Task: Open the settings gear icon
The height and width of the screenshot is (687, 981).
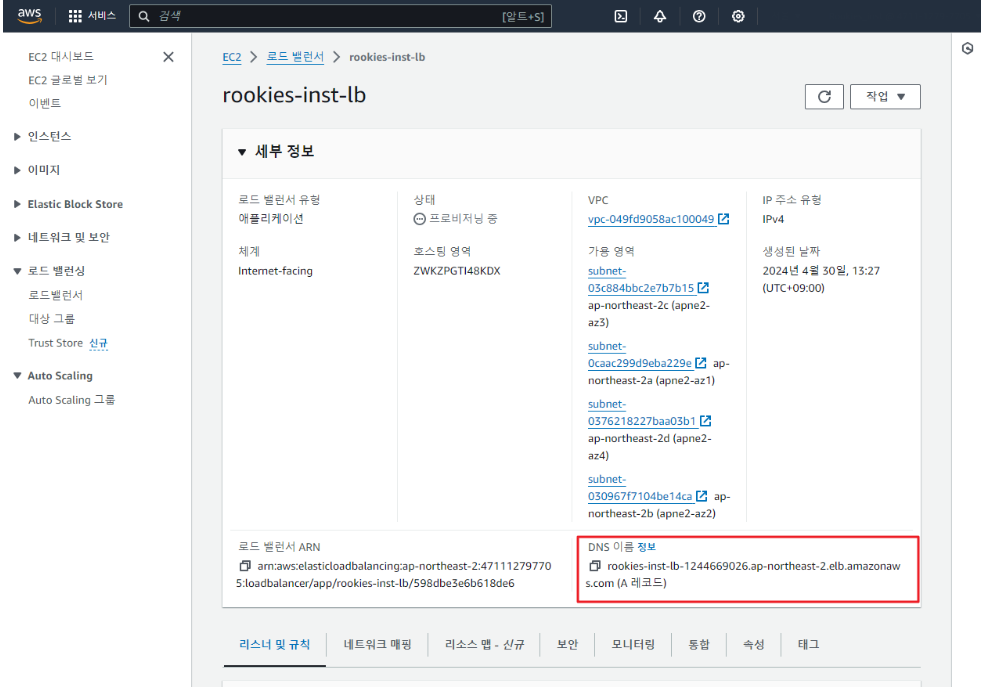Action: [738, 16]
